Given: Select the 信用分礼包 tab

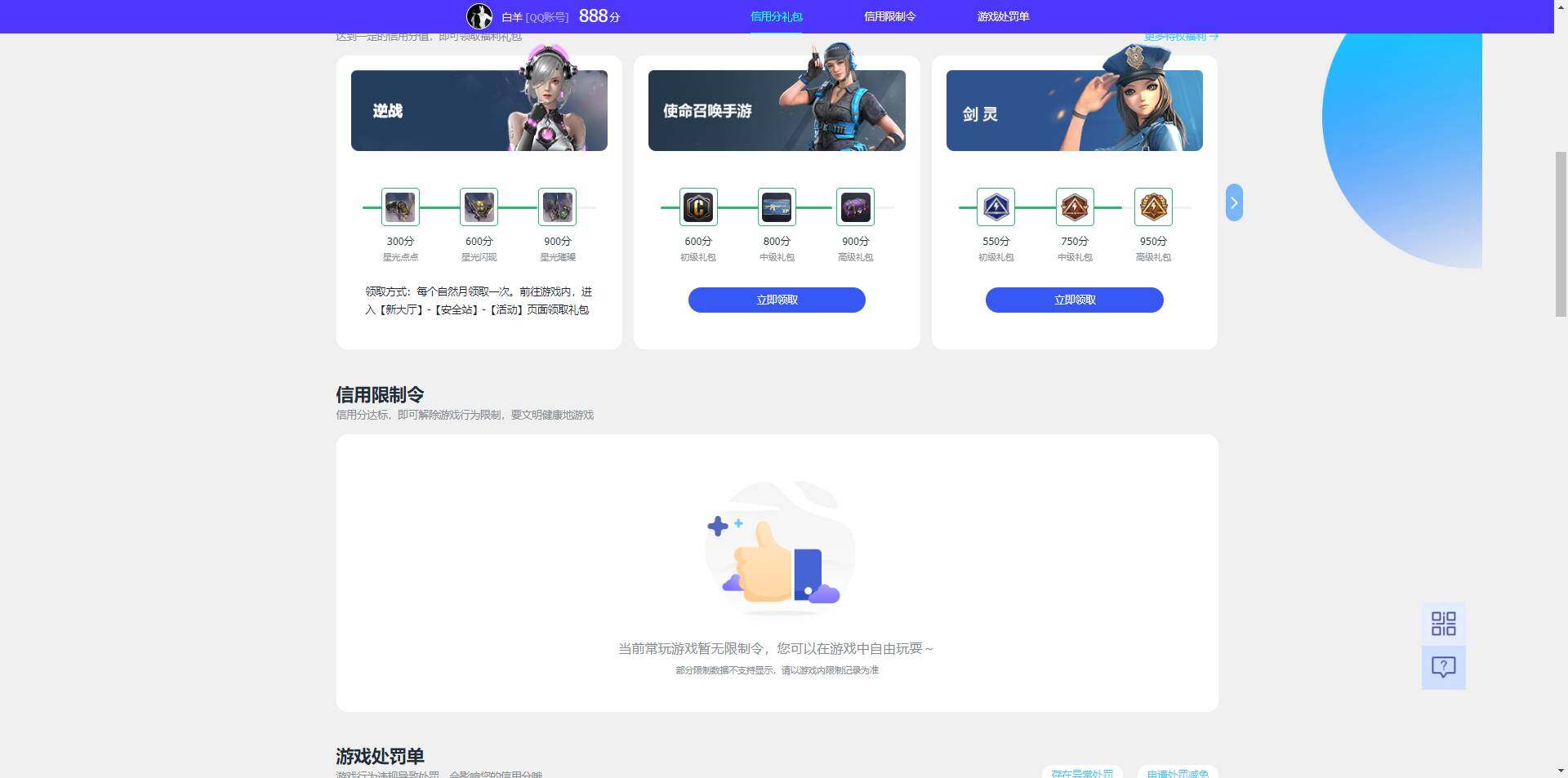Looking at the screenshot, I should click(776, 16).
